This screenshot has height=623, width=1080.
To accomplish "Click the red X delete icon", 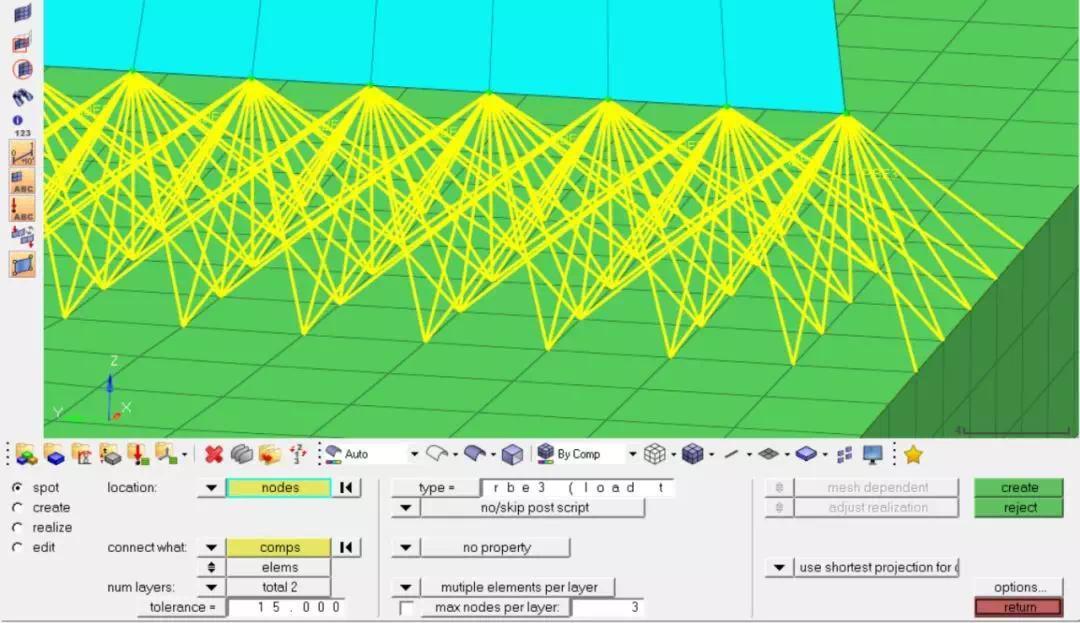I will (214, 454).
